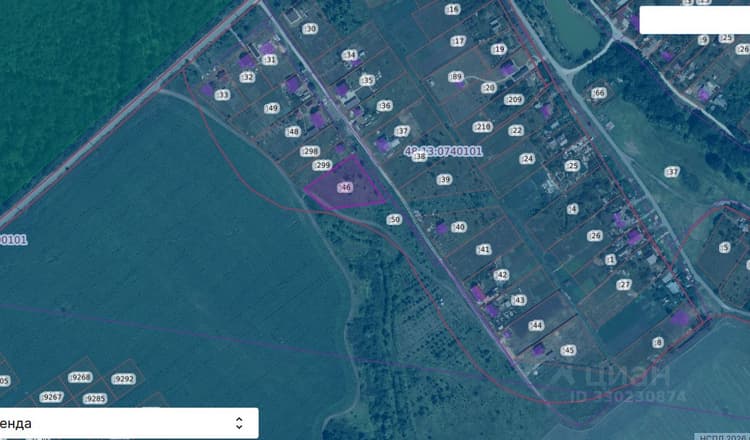Select parcel label 49

(x=272, y=108)
